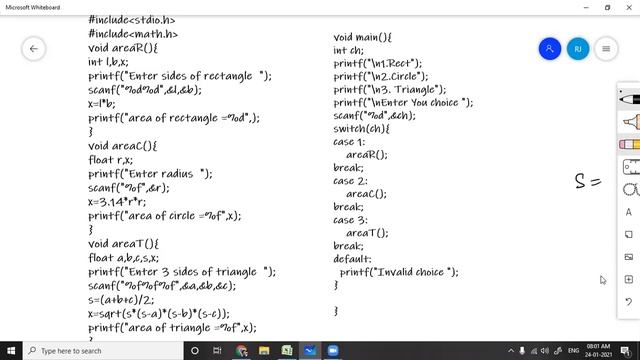Select the ruler tool
The height and width of the screenshot is (360, 640).
pos(631,167)
